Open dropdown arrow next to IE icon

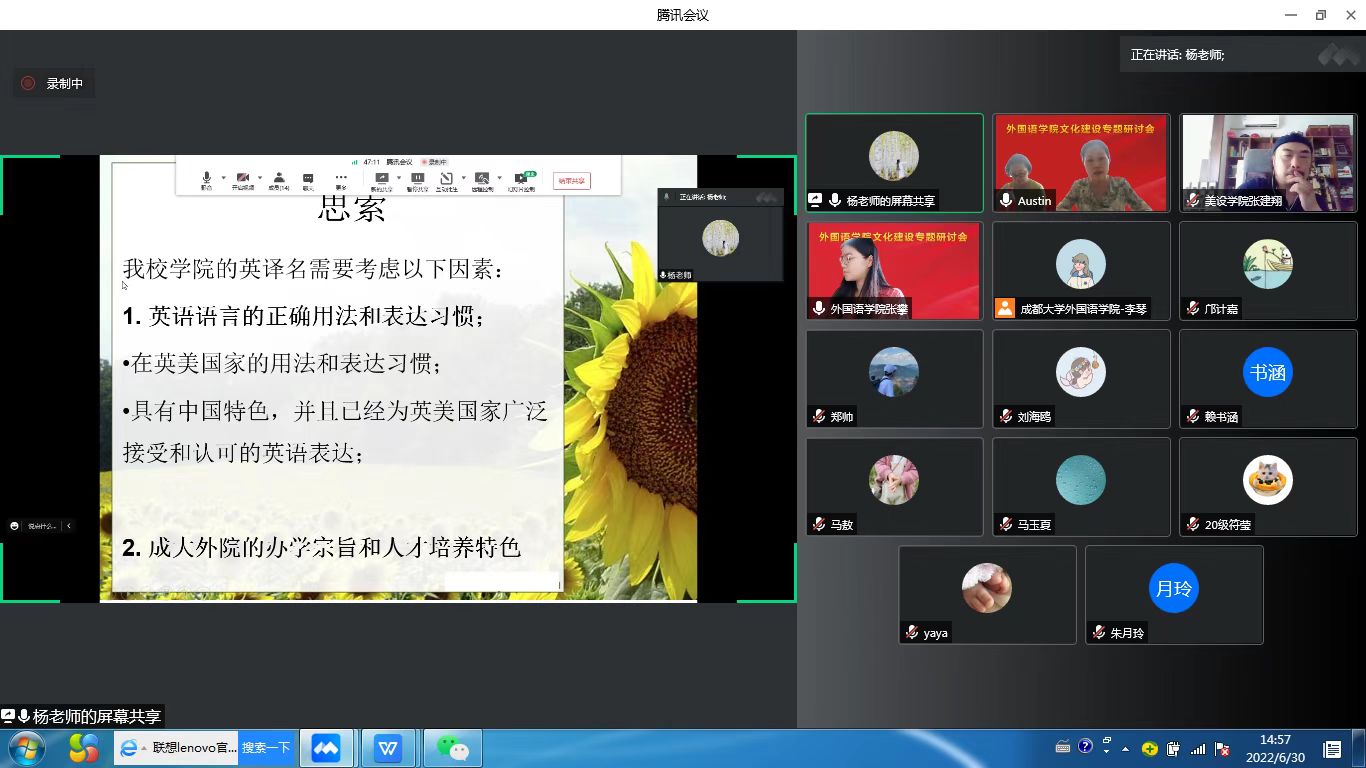[144, 748]
